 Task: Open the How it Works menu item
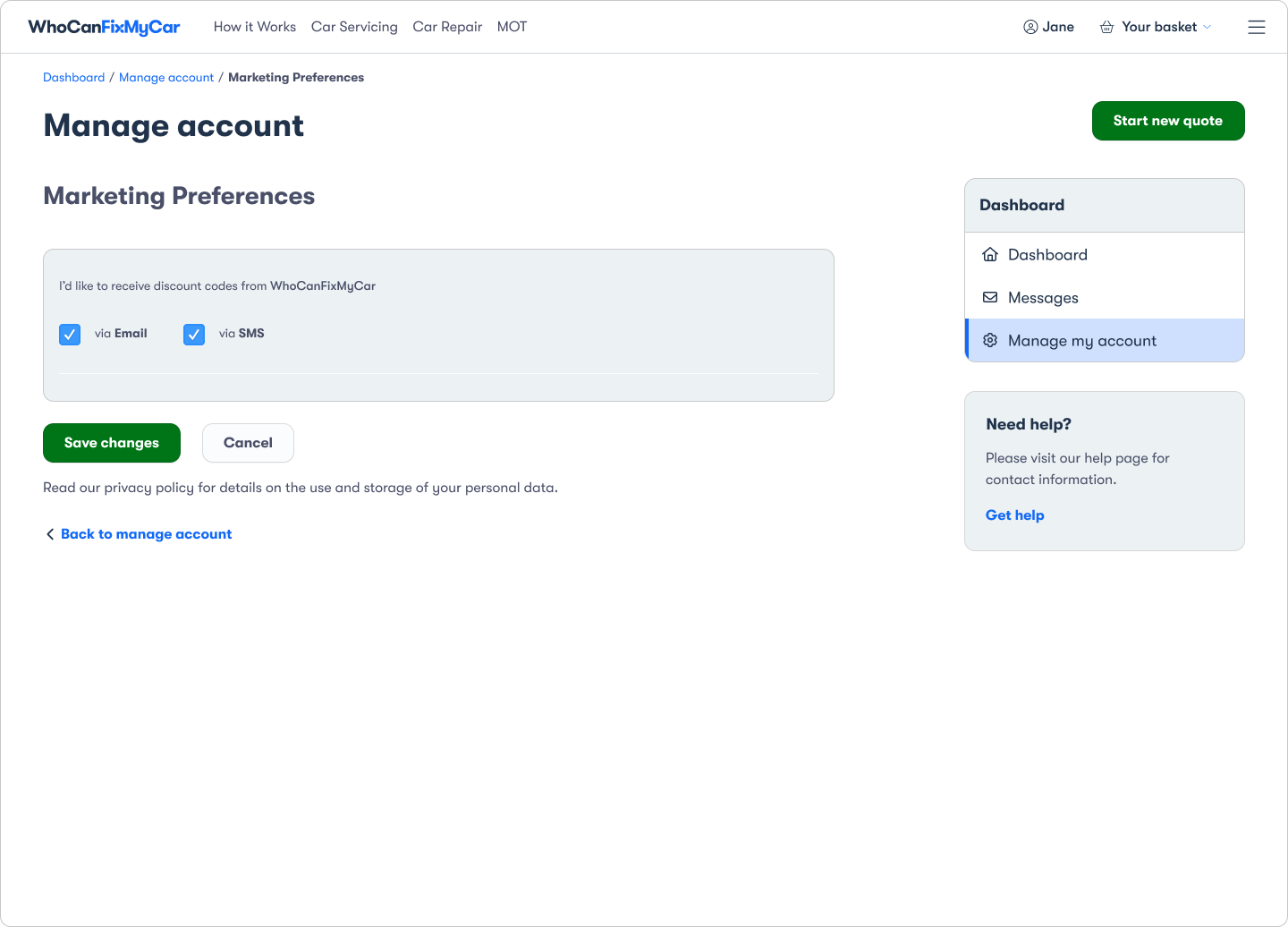255,27
